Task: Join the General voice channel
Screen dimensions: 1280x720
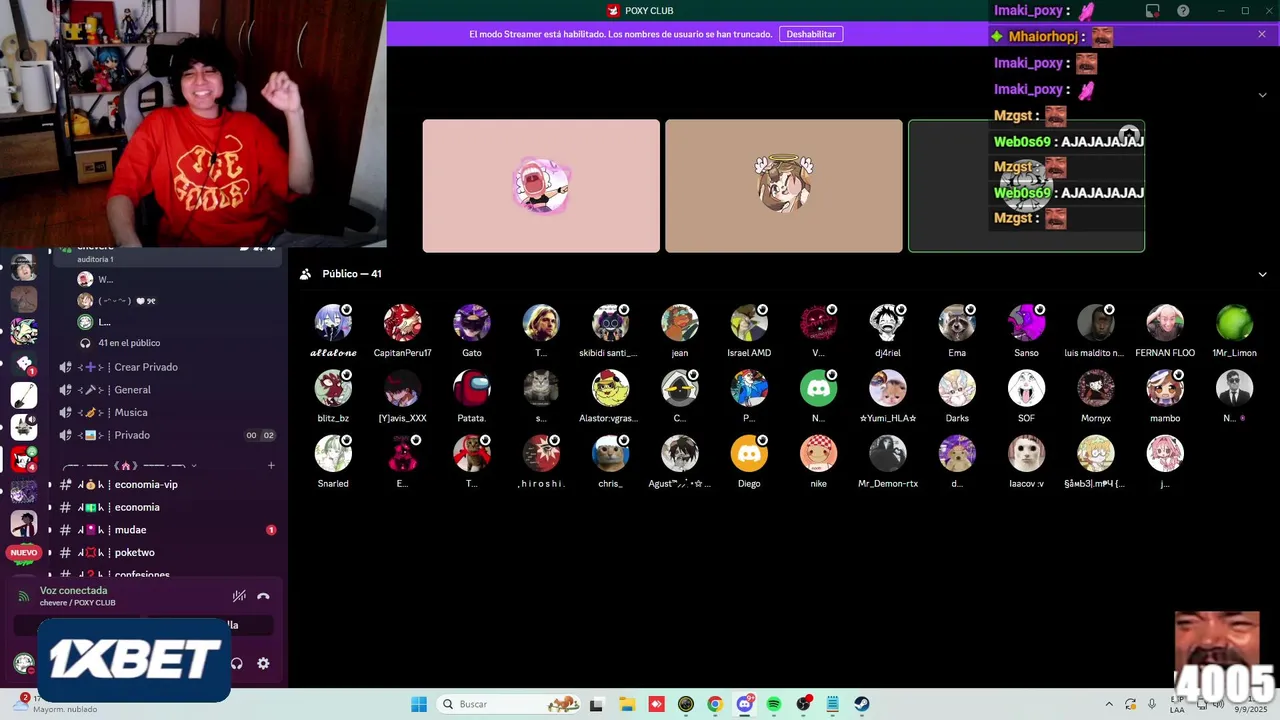Action: [x=166, y=390]
